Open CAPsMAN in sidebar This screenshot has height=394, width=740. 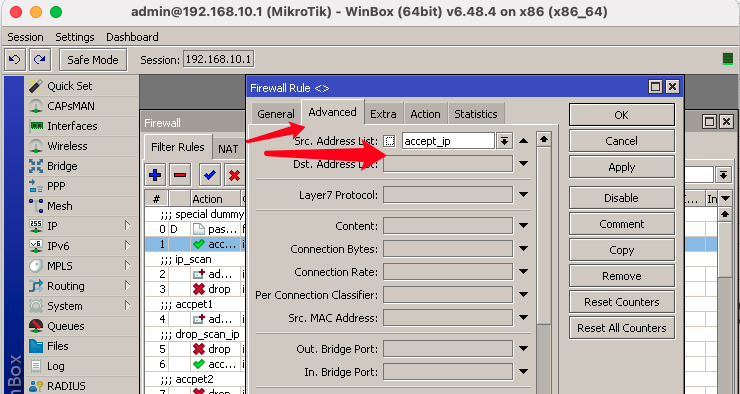click(x=71, y=106)
